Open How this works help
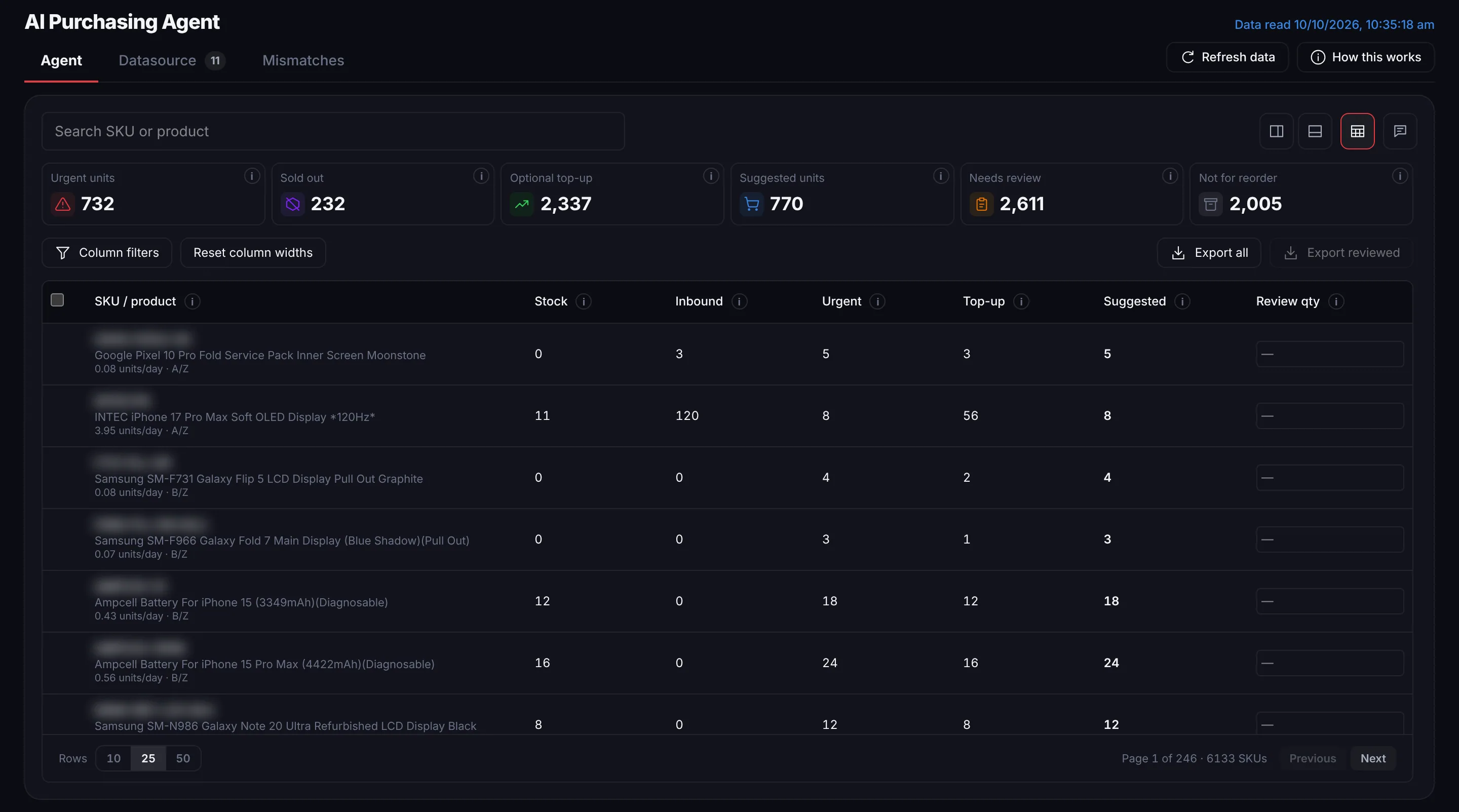 coord(1366,57)
